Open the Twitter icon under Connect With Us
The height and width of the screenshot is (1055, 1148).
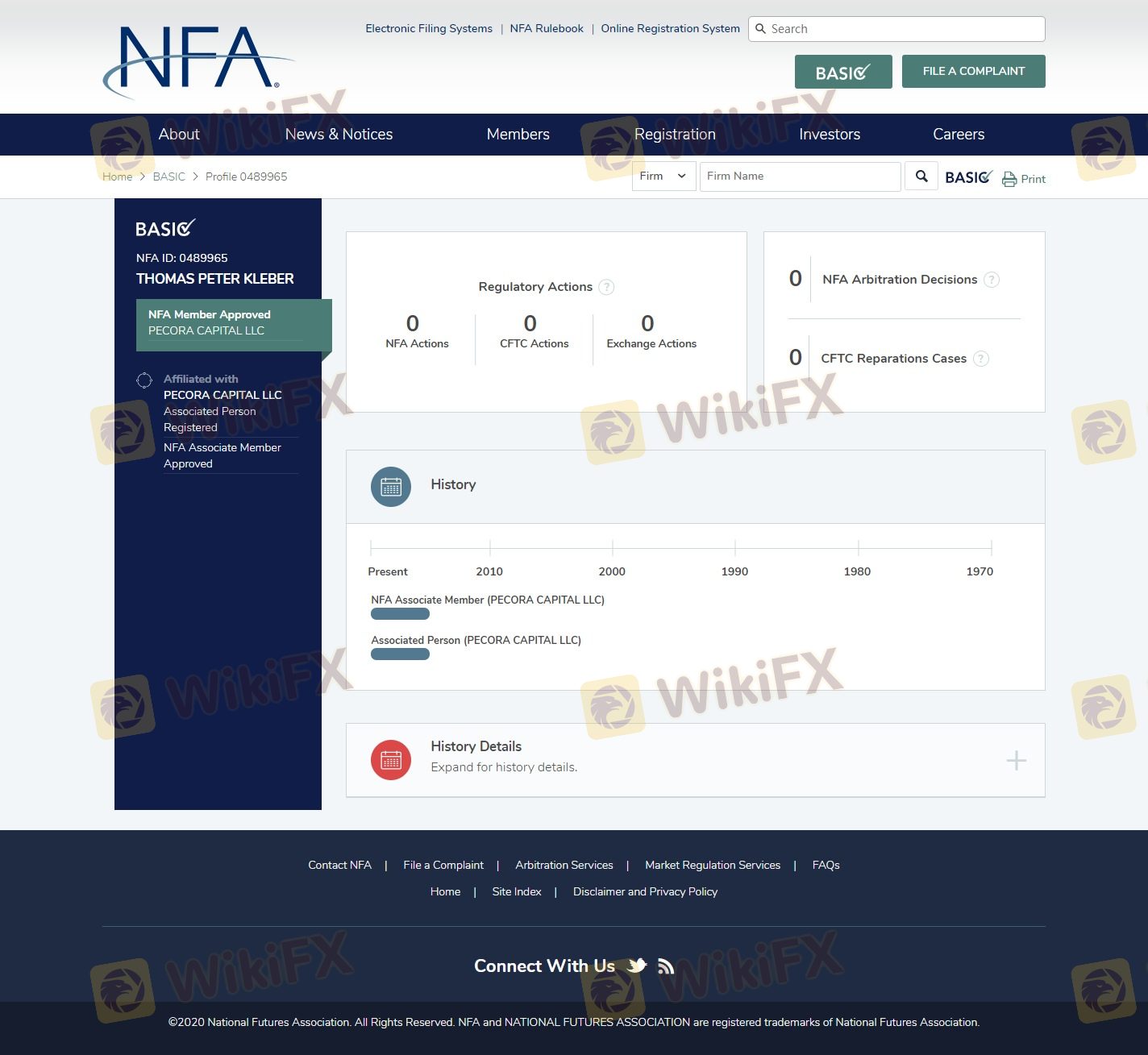point(637,966)
